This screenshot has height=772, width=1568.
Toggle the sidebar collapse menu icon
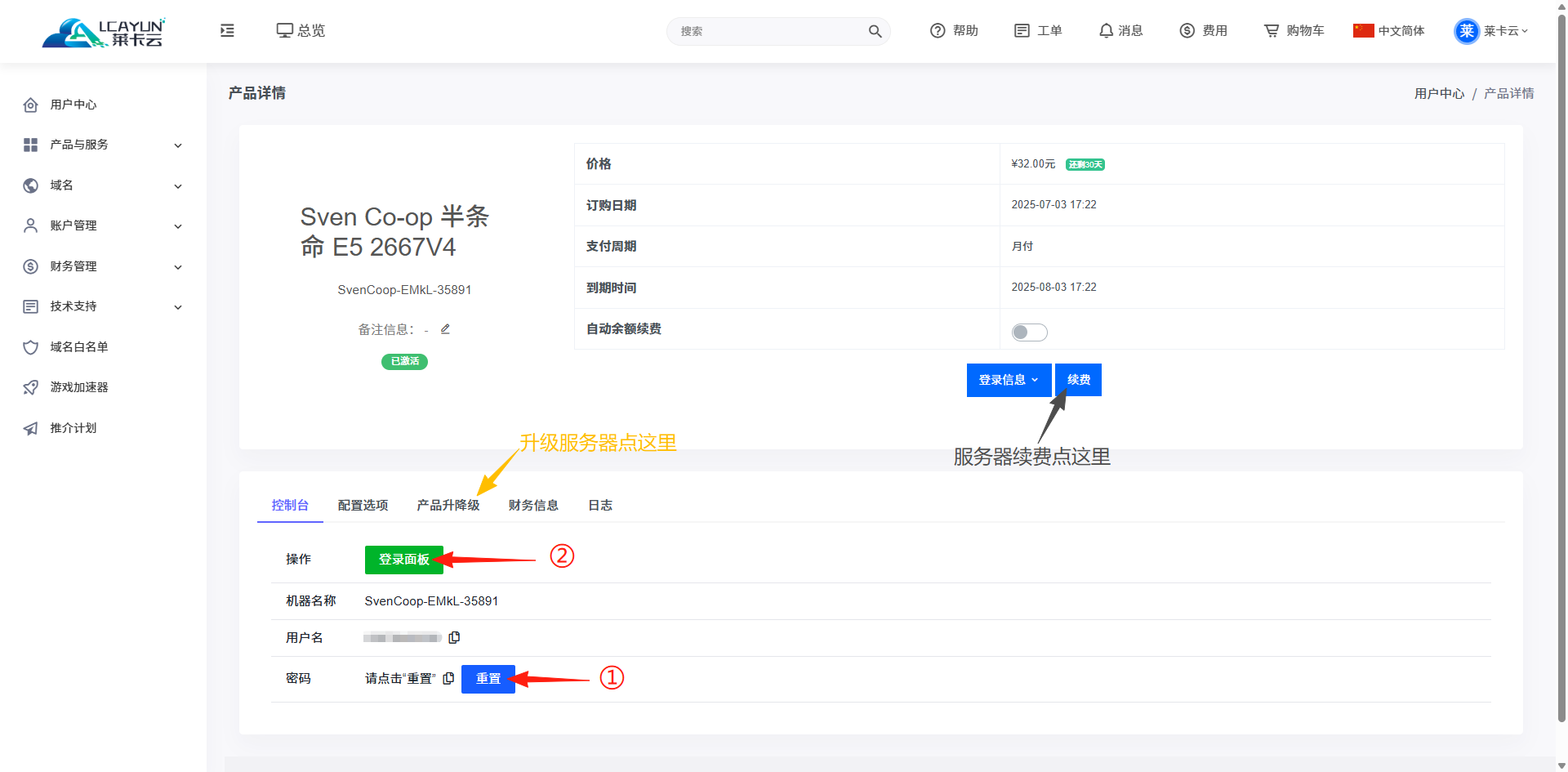coord(227,30)
